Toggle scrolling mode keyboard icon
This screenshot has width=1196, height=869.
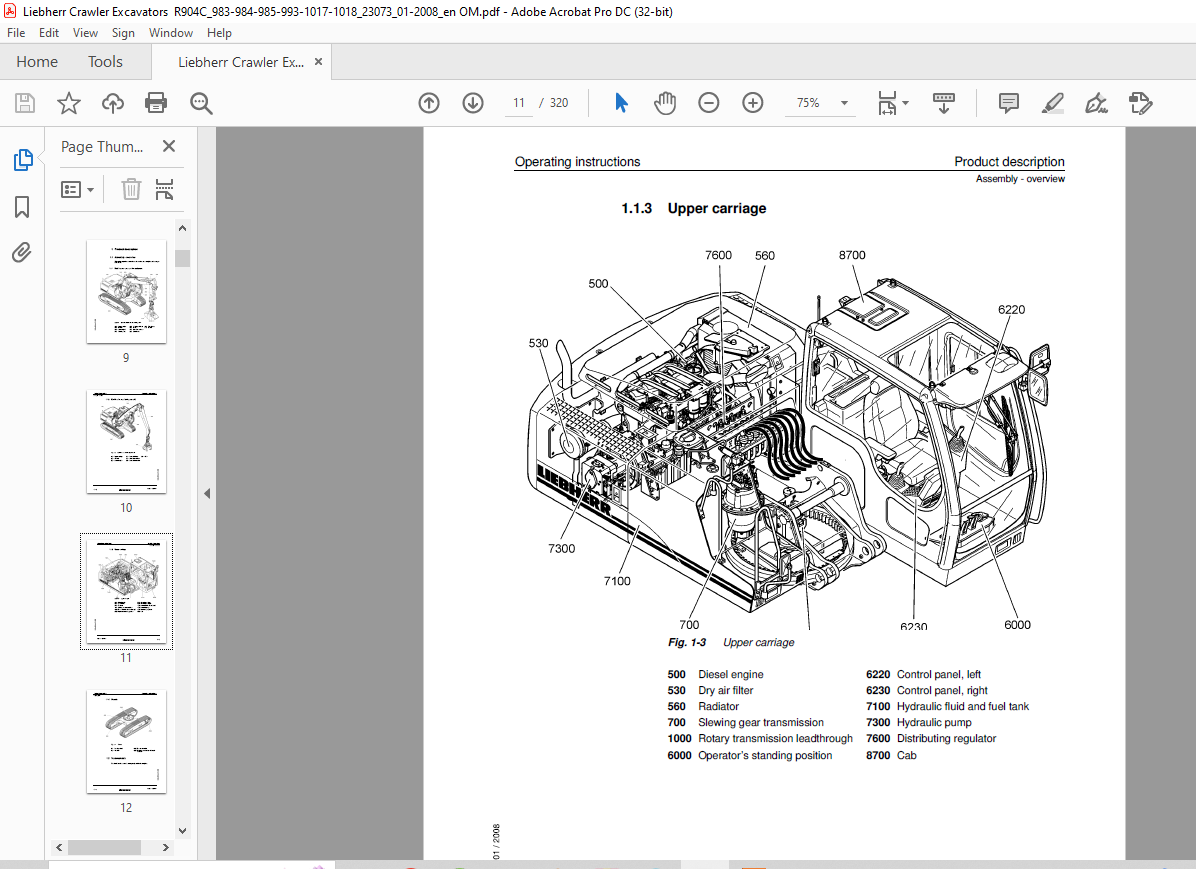(944, 103)
